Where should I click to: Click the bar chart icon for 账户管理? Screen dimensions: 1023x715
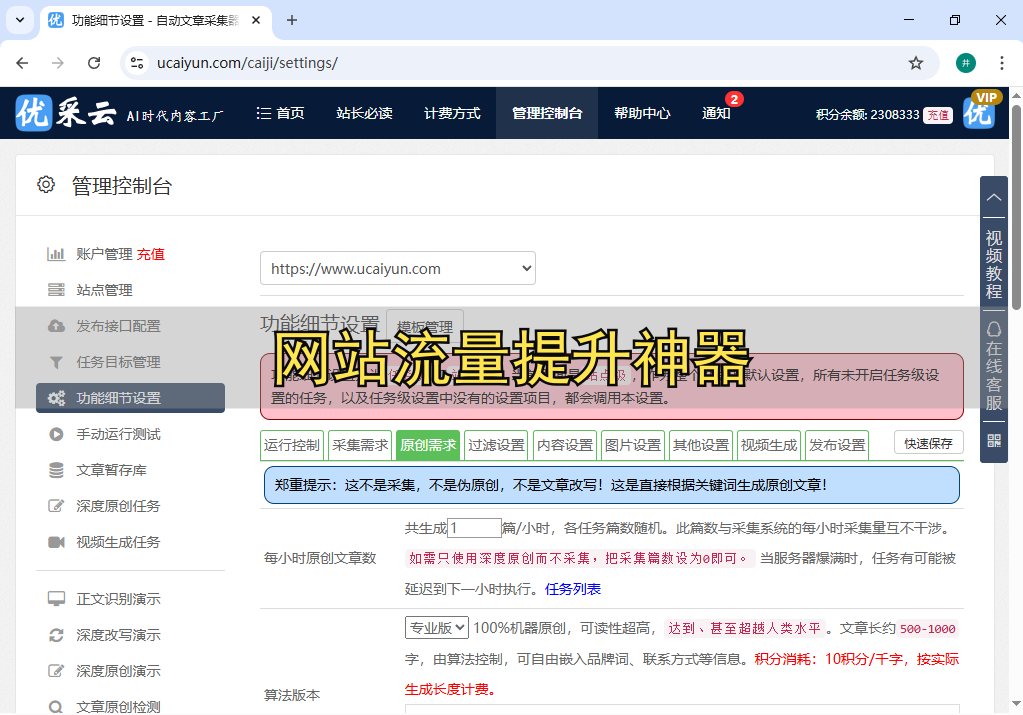(56, 254)
